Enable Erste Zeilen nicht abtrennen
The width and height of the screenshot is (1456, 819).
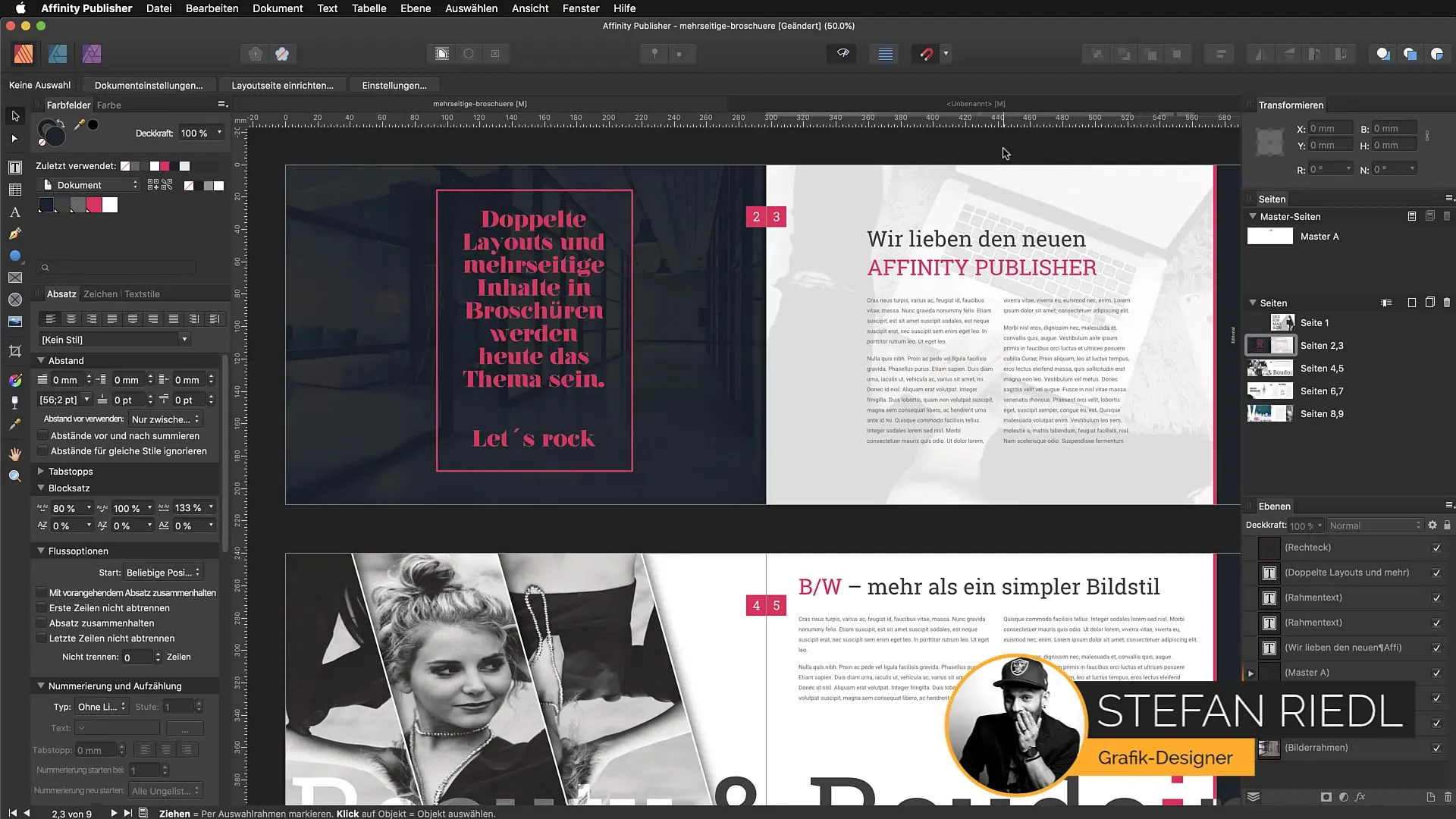coord(42,608)
